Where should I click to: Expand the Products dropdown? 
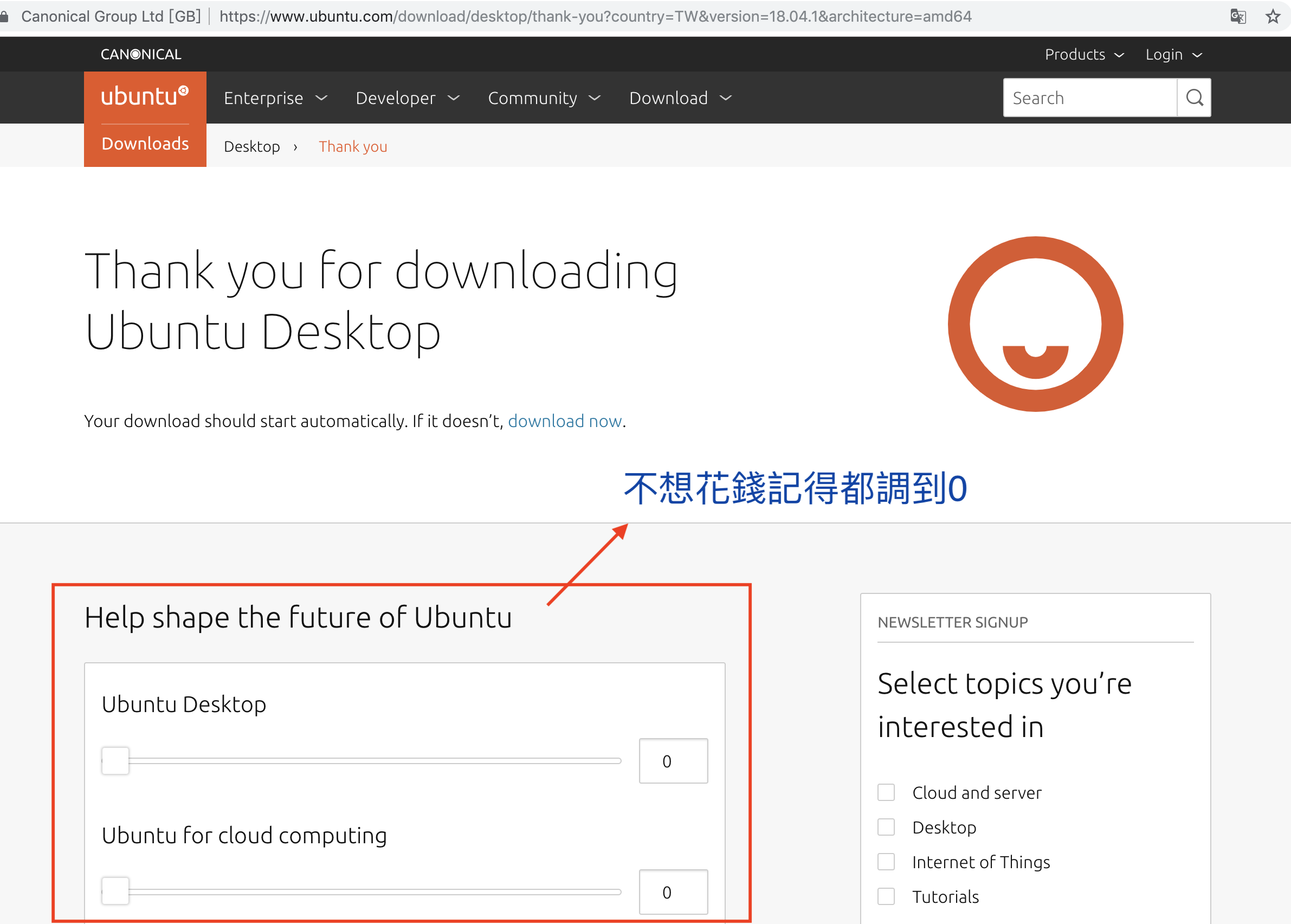1085,54
